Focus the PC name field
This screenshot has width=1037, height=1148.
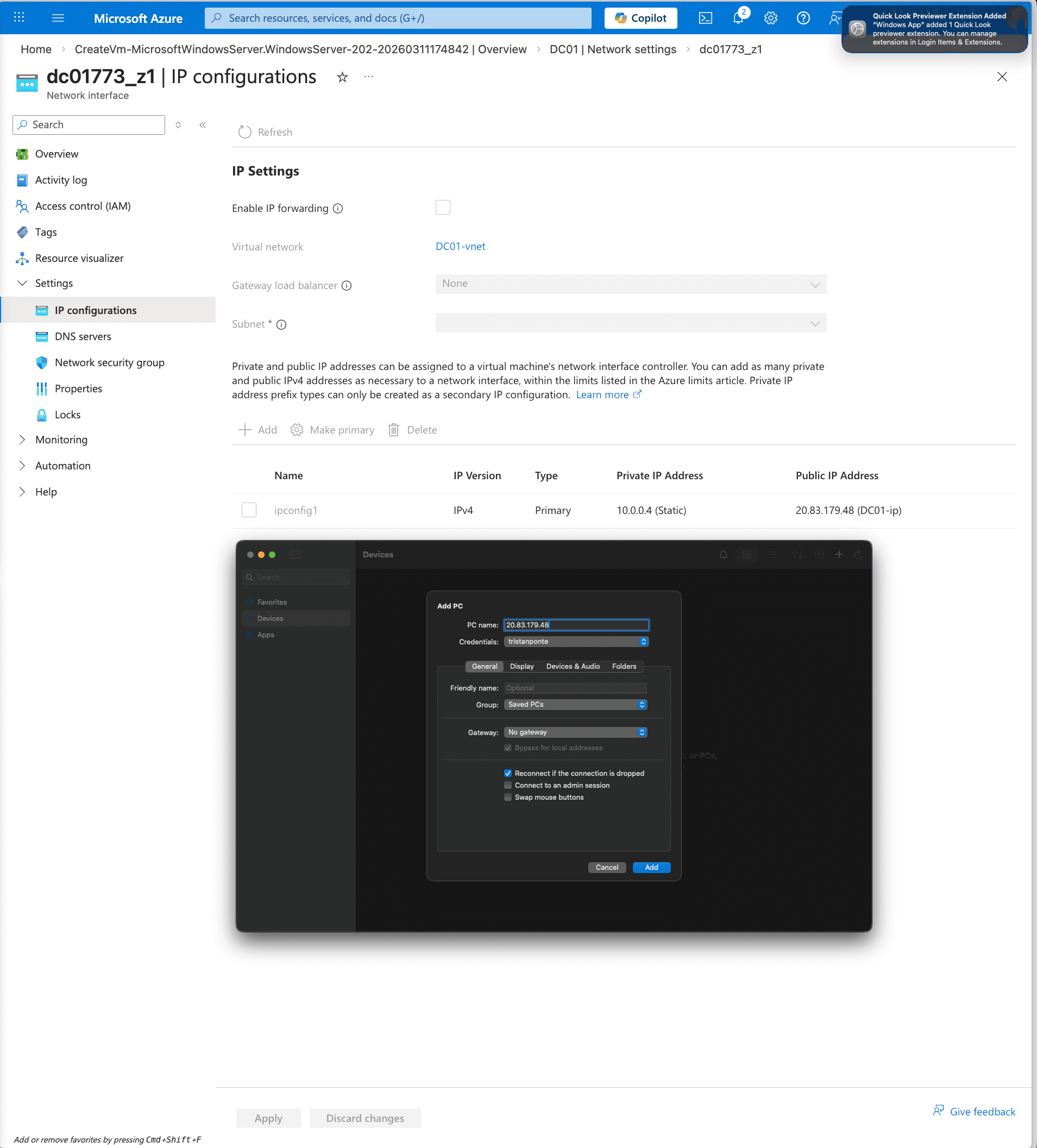(x=576, y=625)
